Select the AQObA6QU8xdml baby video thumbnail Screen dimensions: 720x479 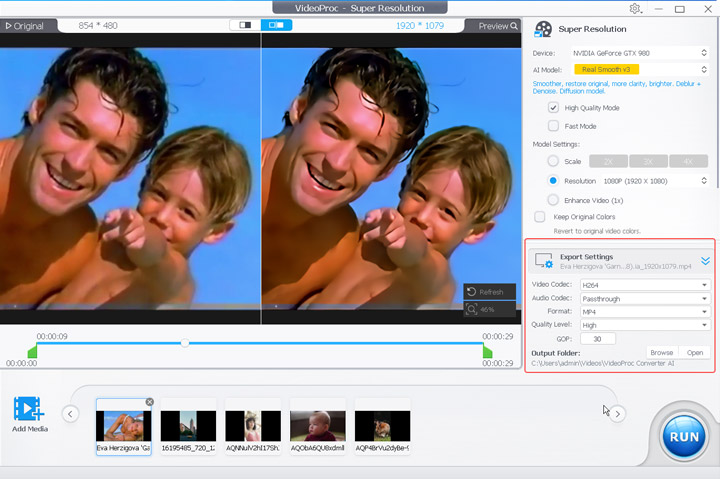[318, 426]
